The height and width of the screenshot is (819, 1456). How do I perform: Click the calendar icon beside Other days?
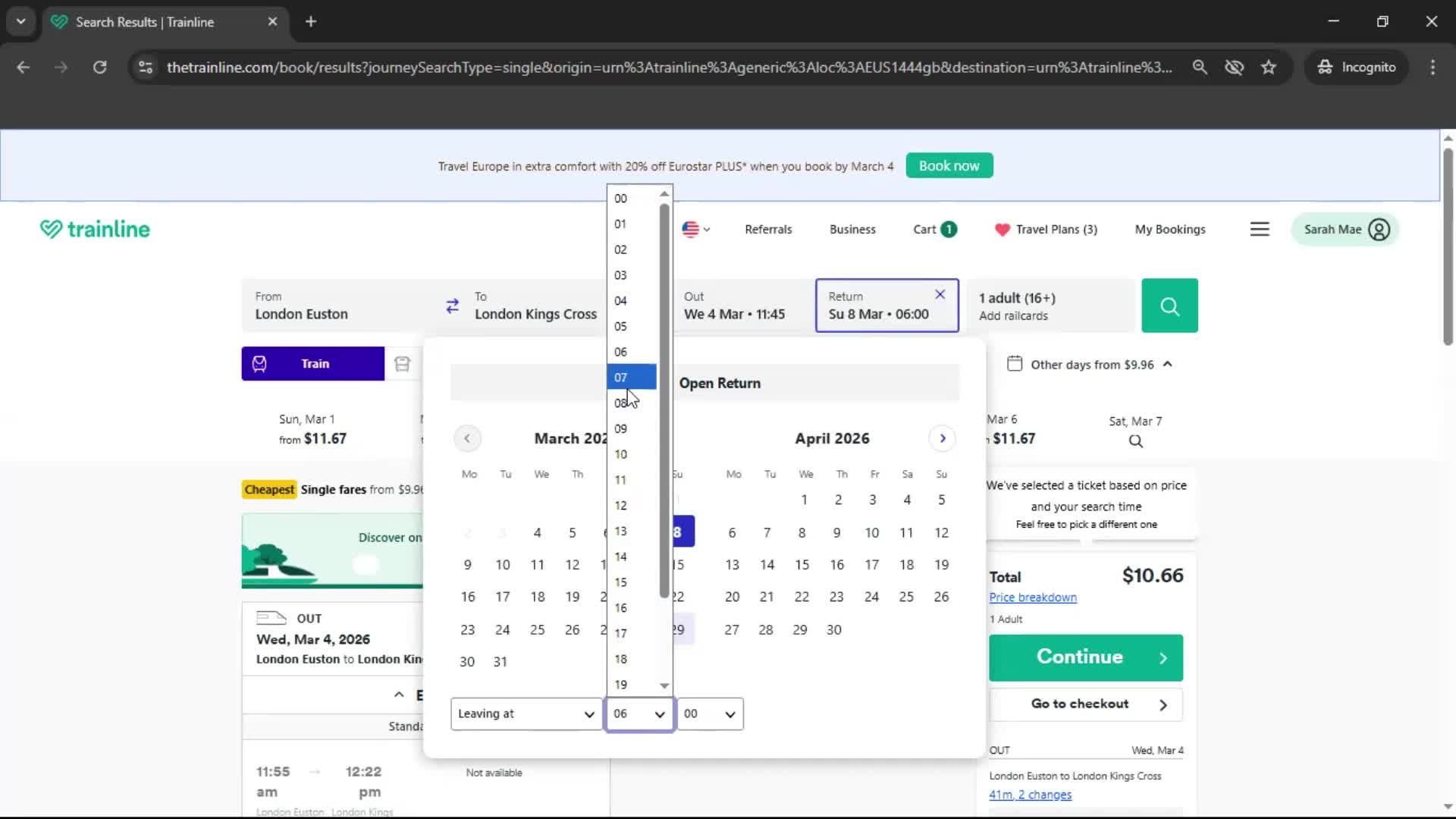pyautogui.click(x=1016, y=363)
